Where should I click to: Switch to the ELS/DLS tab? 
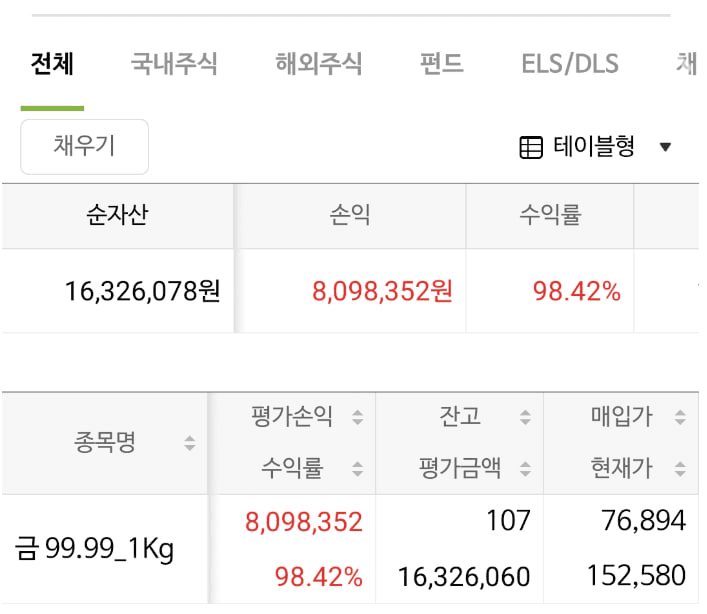(570, 65)
